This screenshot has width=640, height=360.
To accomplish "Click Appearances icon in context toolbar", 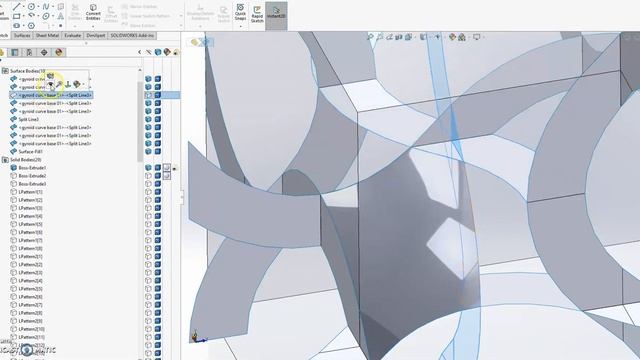I will [77, 84].
